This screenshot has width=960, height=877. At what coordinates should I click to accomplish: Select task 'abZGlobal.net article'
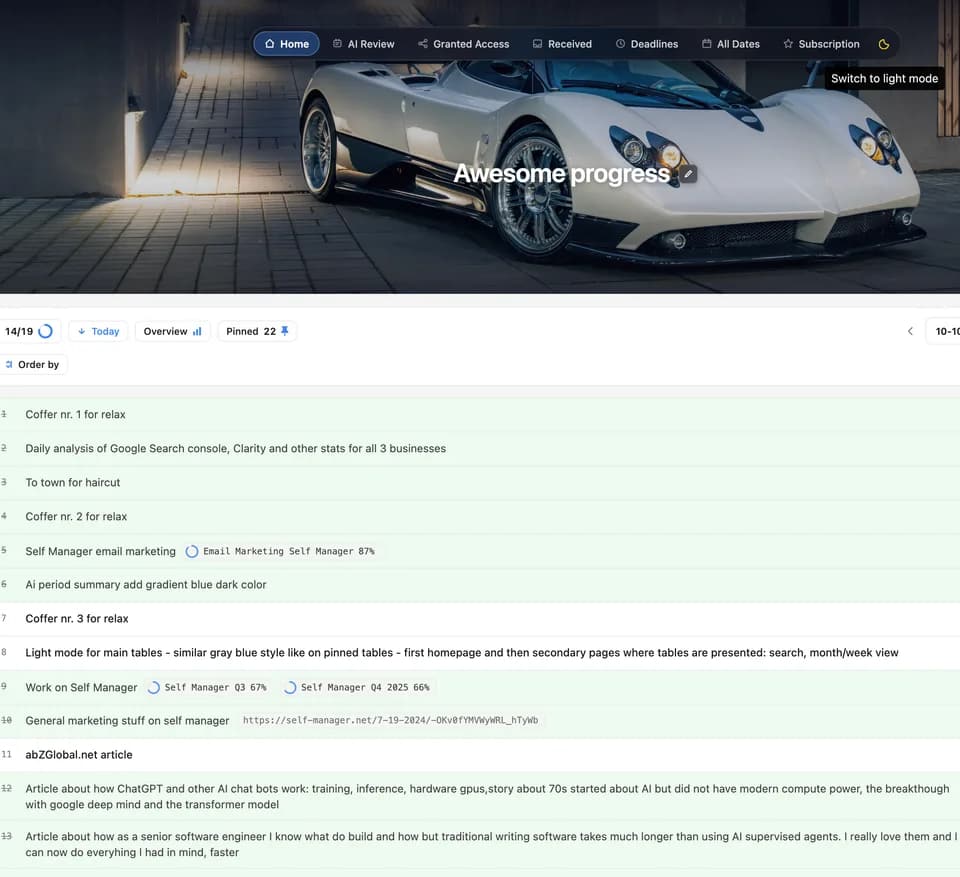78,755
